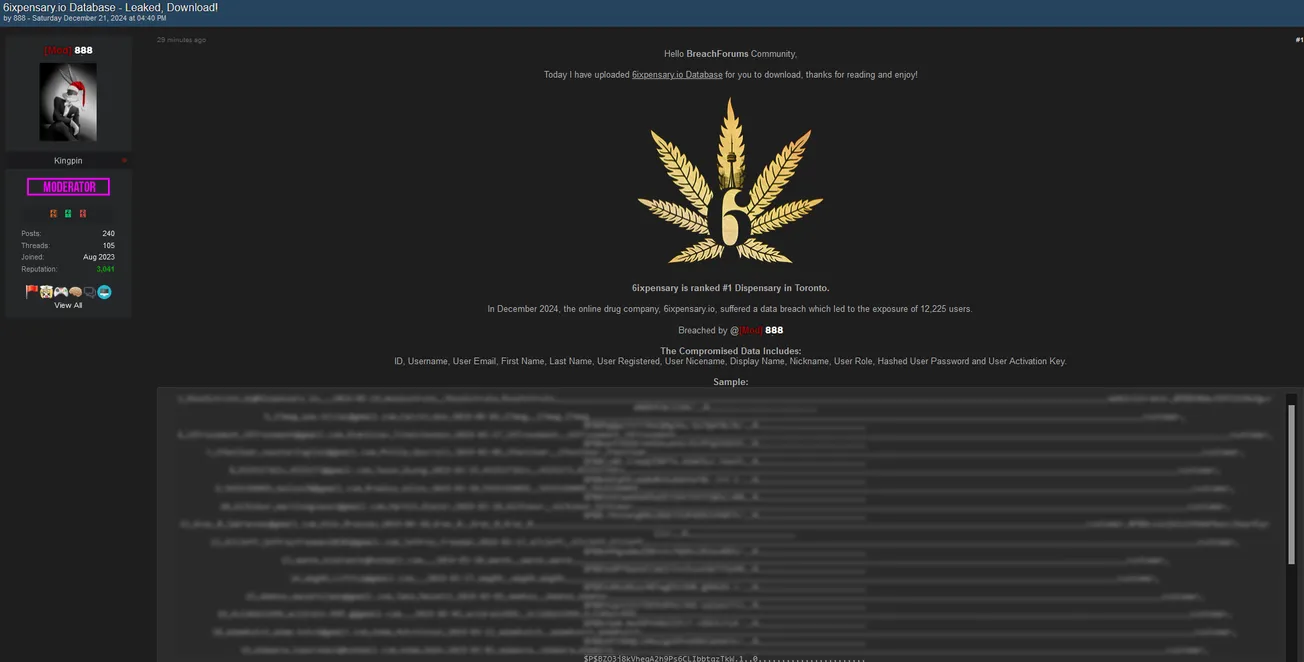The image size is (1304, 662).
Task: Click the thread title 6ixpensary.io Database - Leaked
Action: tap(109, 7)
